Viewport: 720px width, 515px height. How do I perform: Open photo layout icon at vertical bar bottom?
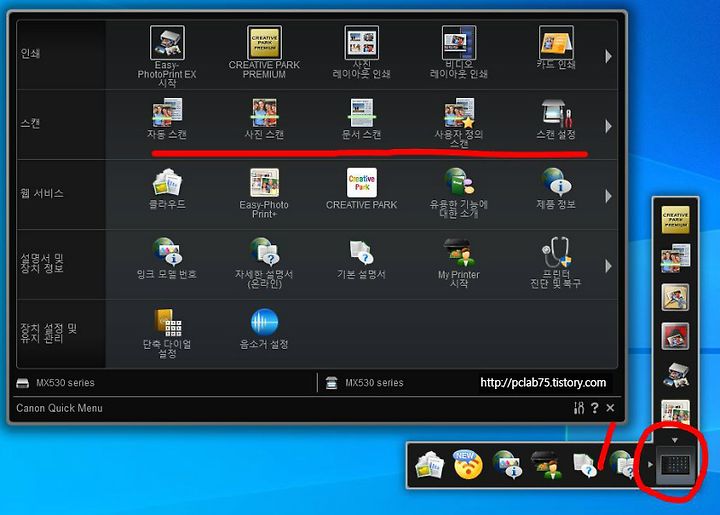(675, 412)
